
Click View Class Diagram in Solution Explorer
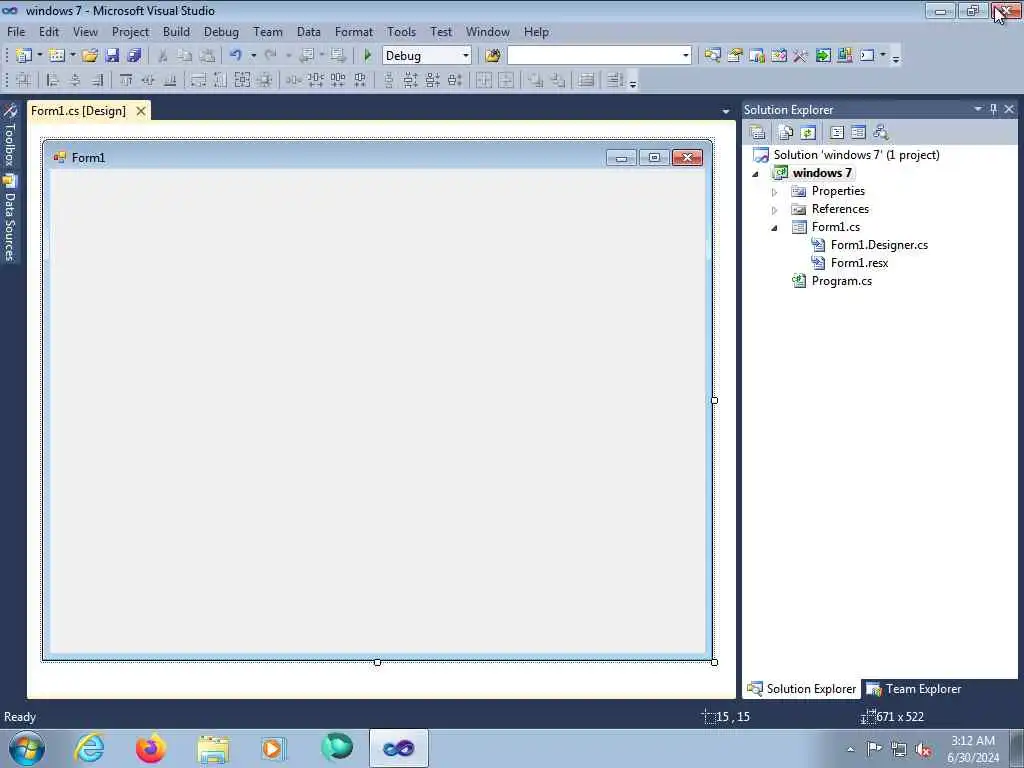pos(880,133)
